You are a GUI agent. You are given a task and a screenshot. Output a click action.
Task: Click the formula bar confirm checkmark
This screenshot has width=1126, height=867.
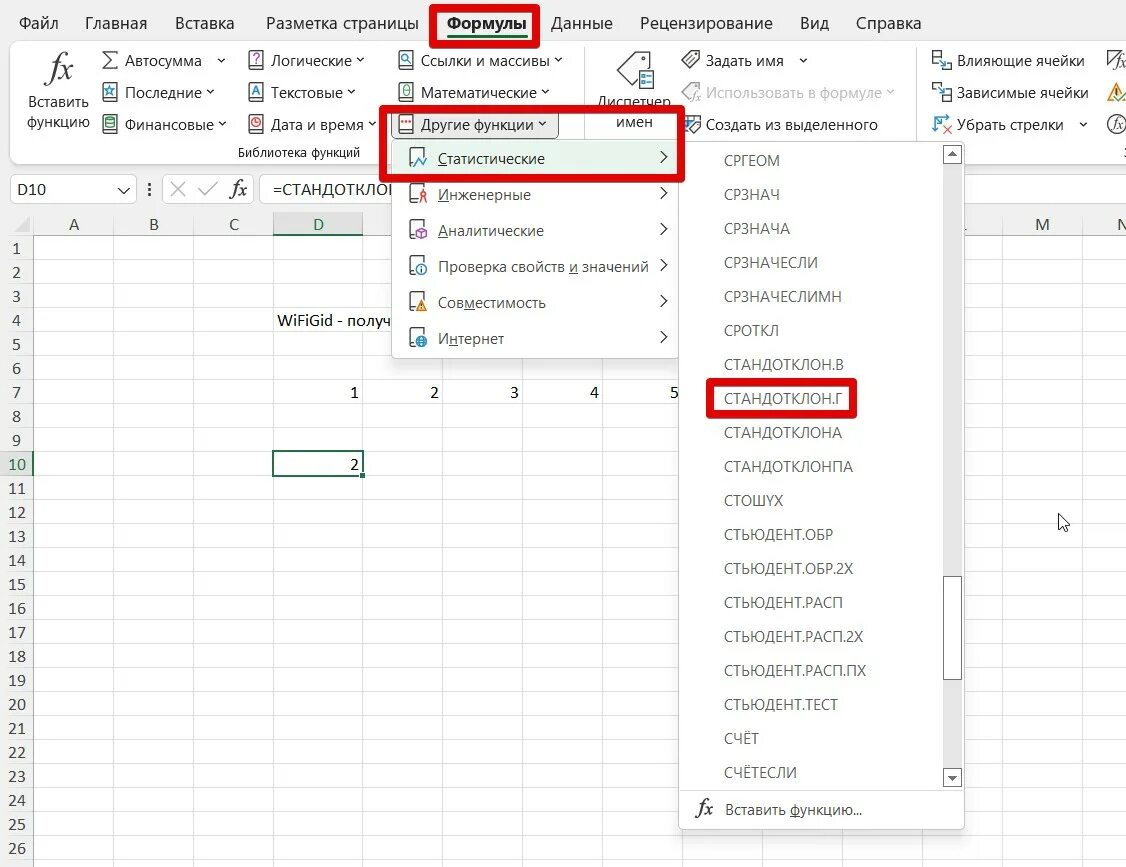pos(208,190)
